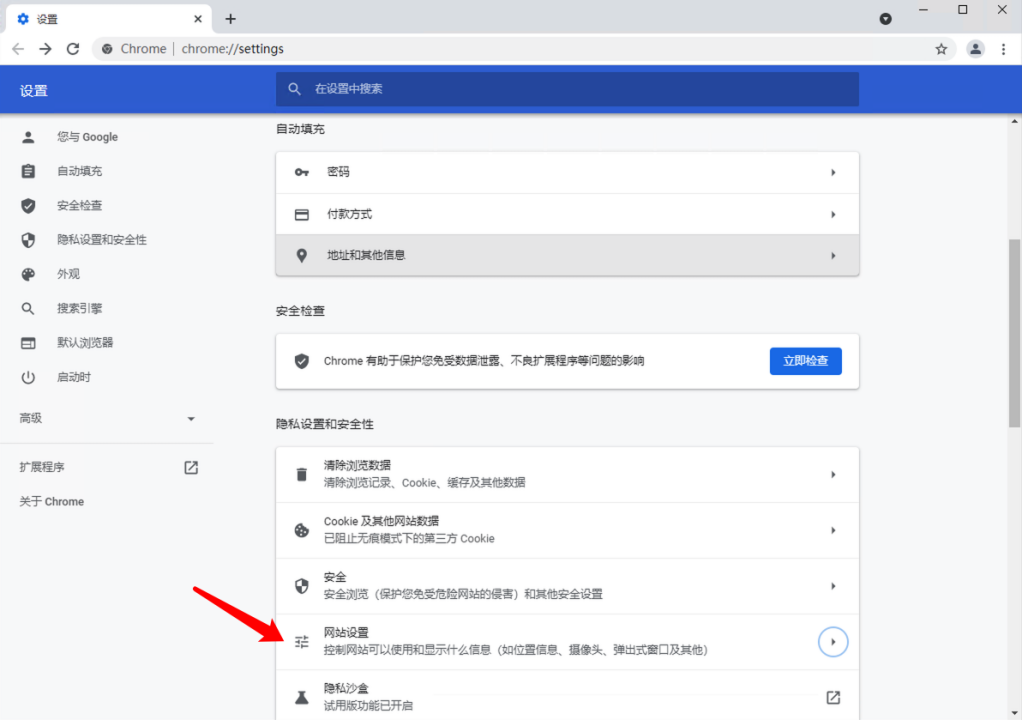Click the location pin icon in 地址和其他信息 row
Viewport: 1022px width, 720px height.
tap(301, 255)
